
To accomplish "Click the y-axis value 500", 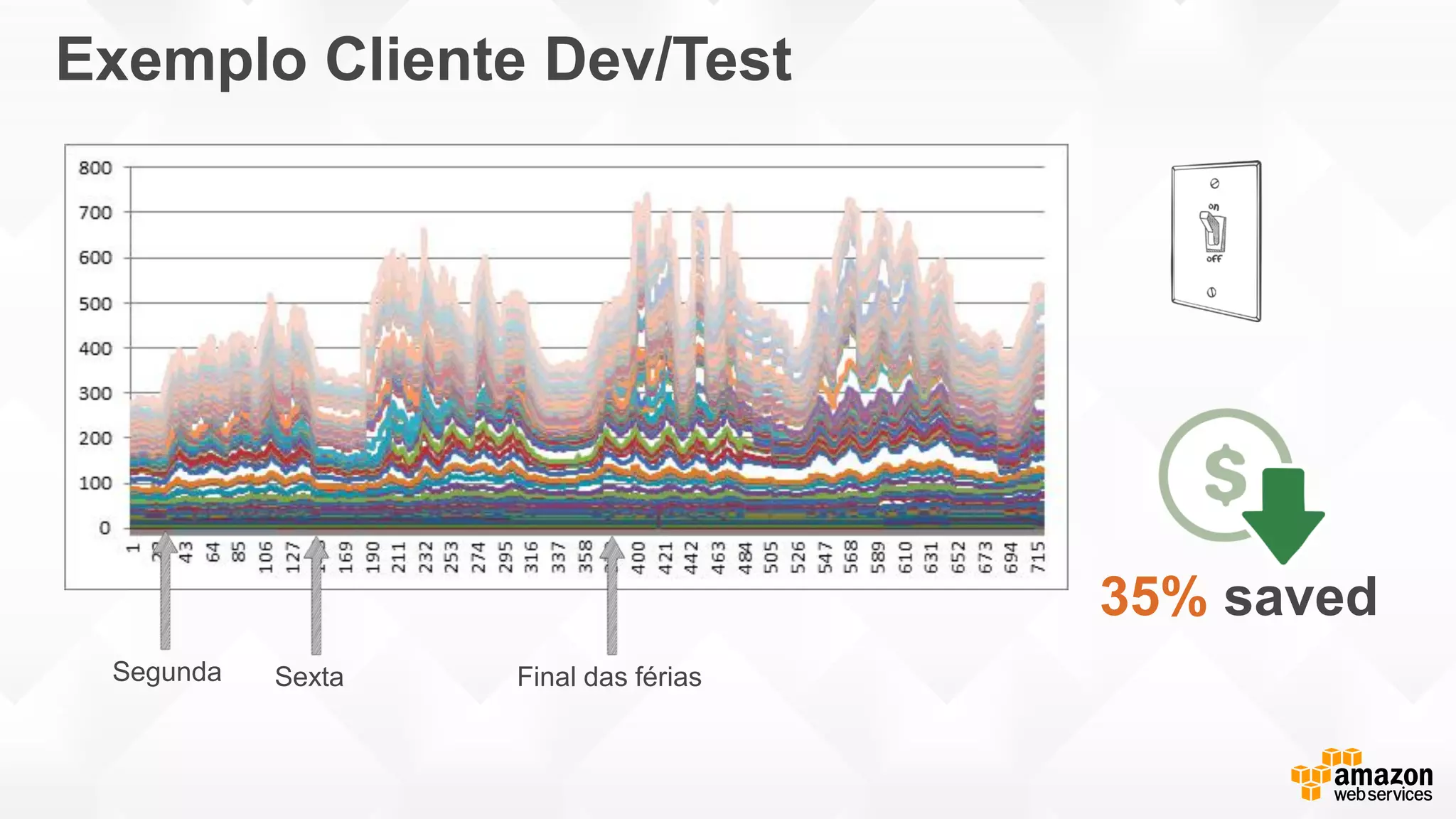I will click(95, 304).
